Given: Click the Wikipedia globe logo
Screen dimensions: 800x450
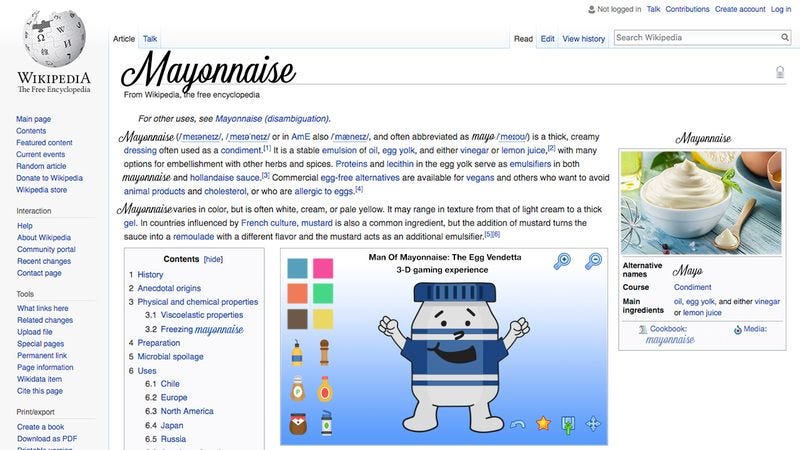Looking at the screenshot, I should pos(55,38).
